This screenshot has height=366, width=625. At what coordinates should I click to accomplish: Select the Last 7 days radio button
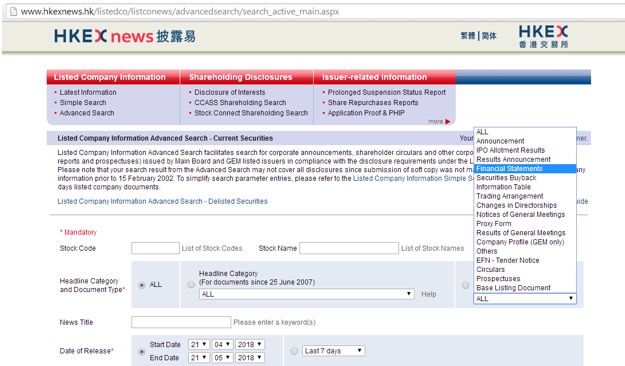[x=294, y=351]
